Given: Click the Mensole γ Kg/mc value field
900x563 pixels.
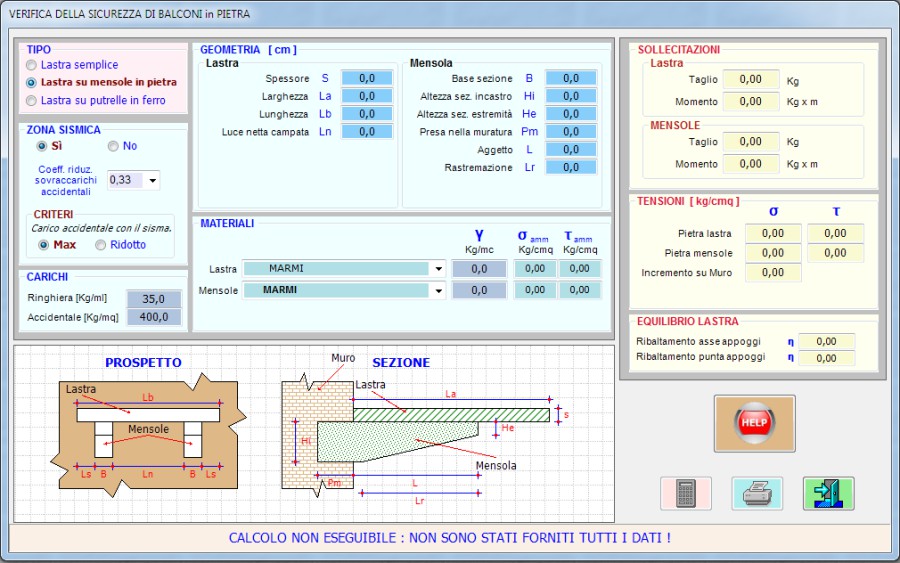Looking at the screenshot, I should point(479,290).
